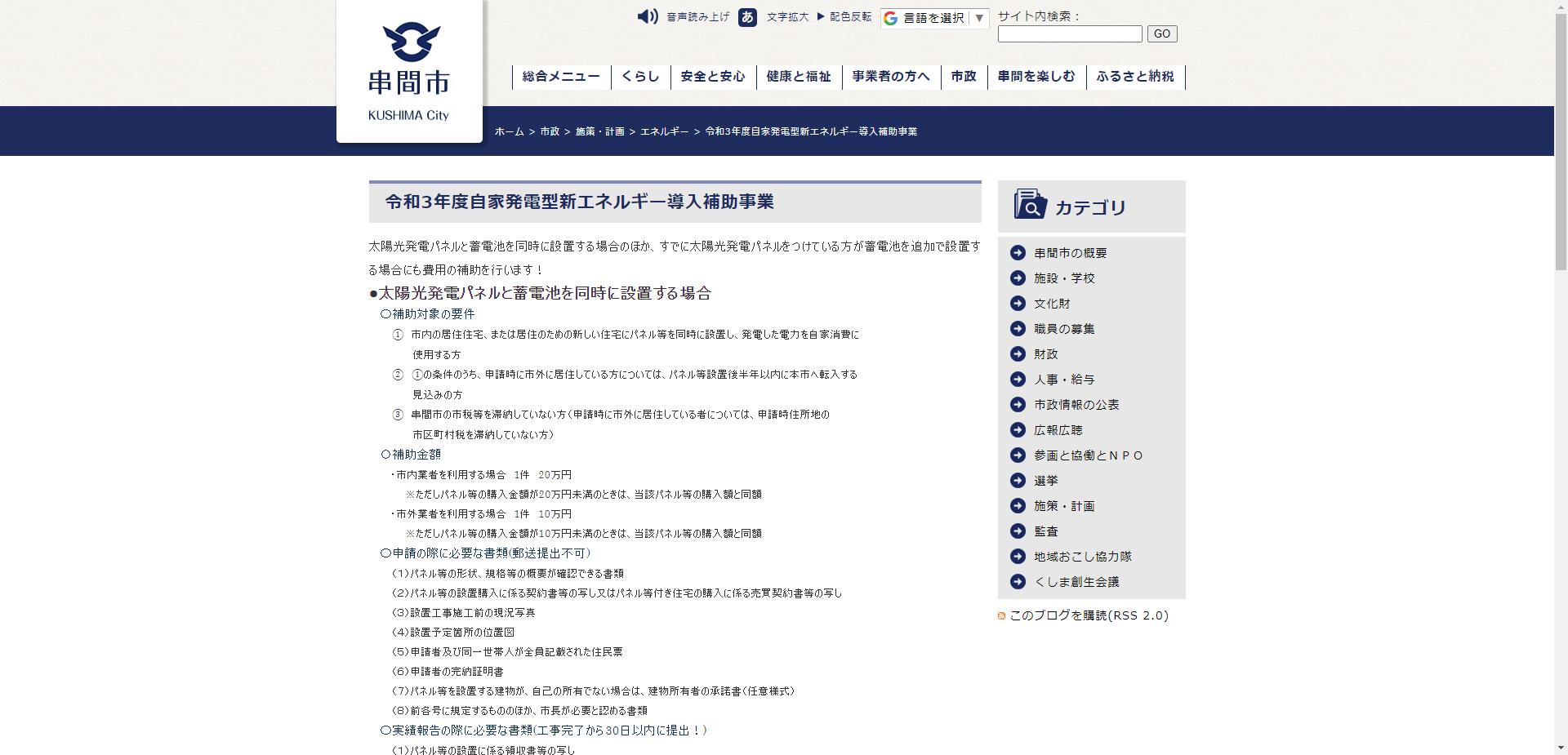
Task: Open the 串間市の概要 category link
Action: 1071,252
